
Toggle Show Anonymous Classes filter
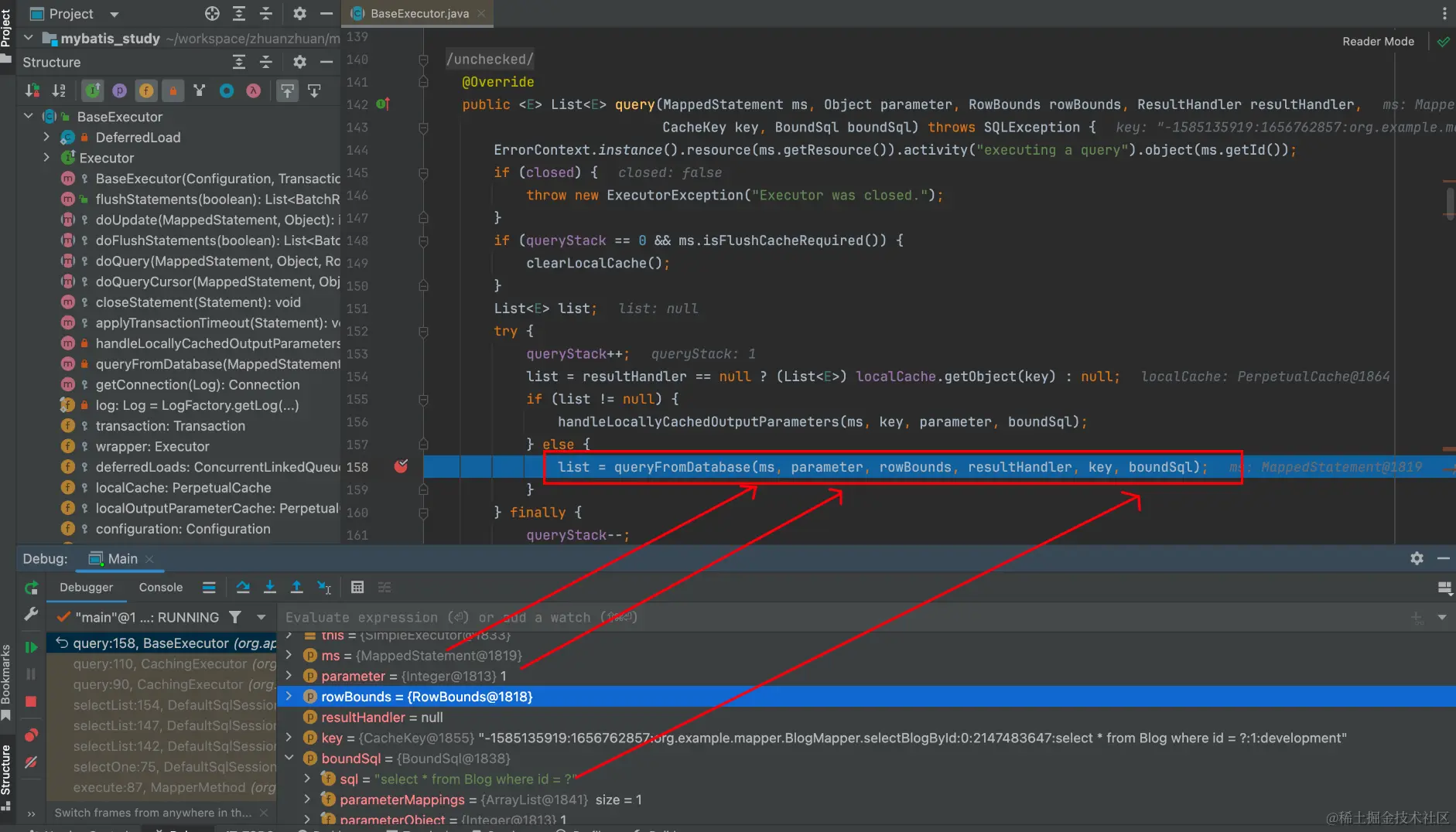(227, 90)
